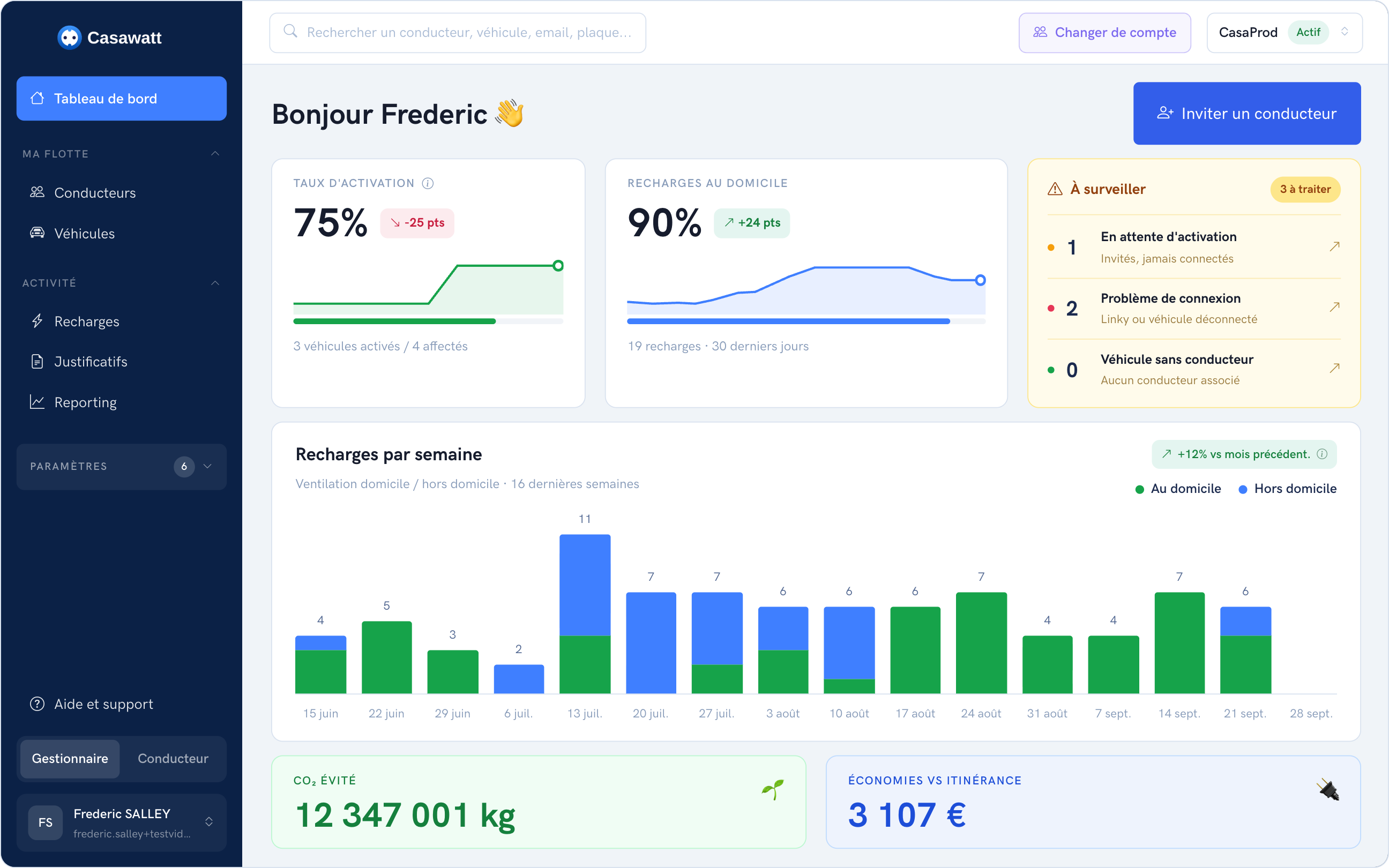Open Aide et support link

point(122,704)
